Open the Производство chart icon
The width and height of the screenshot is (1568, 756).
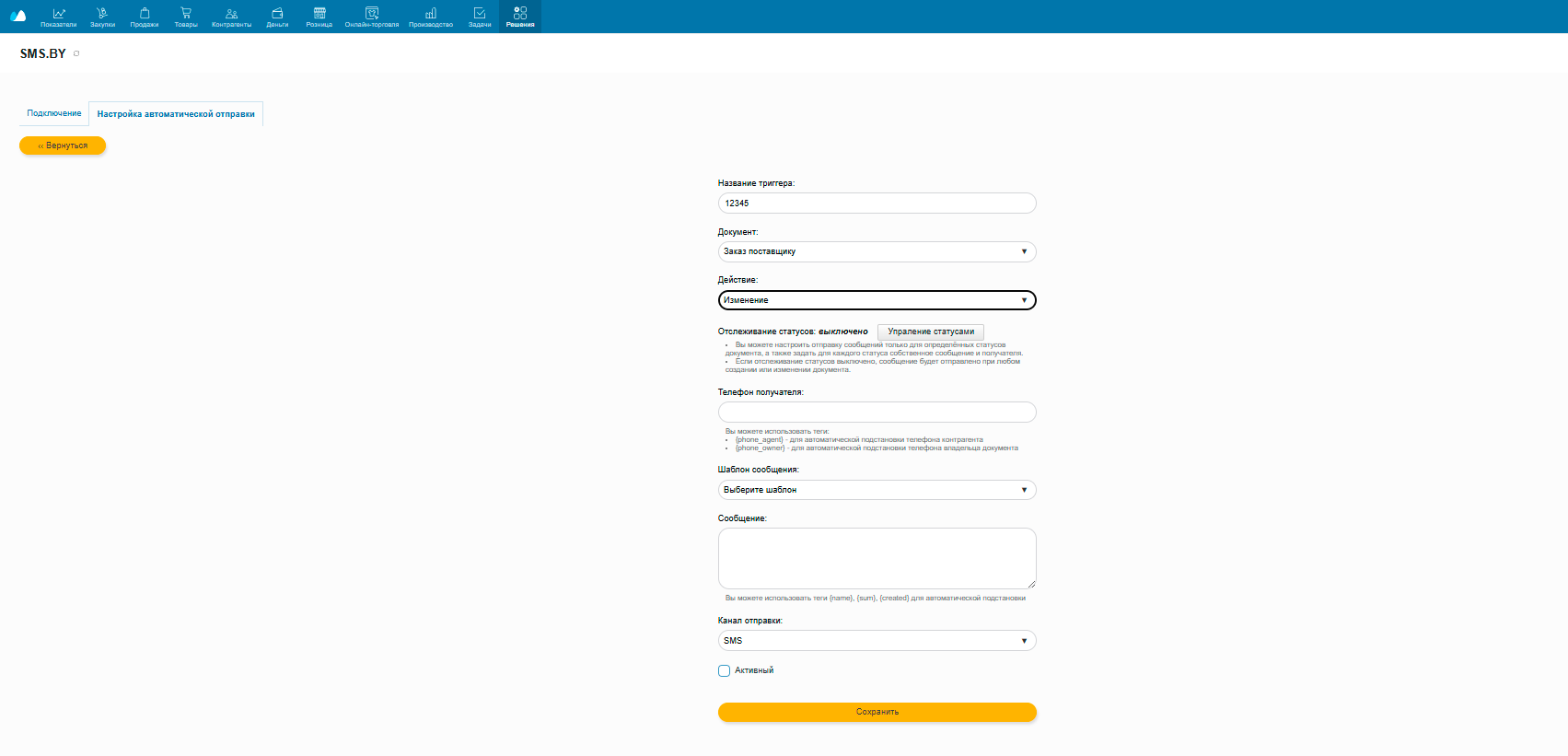pos(431,13)
